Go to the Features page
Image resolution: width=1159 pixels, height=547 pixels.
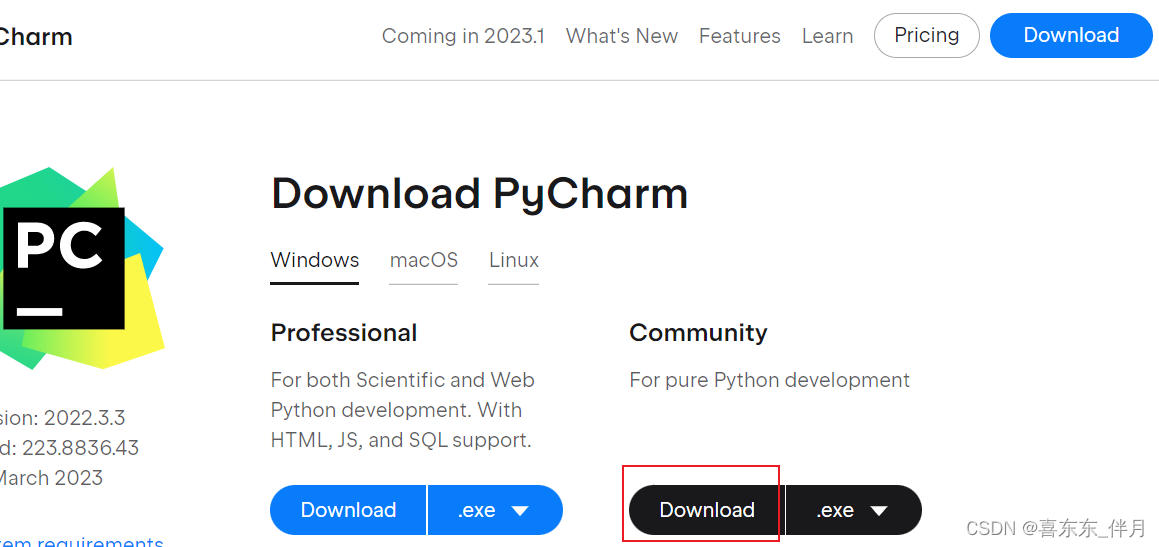coord(740,35)
